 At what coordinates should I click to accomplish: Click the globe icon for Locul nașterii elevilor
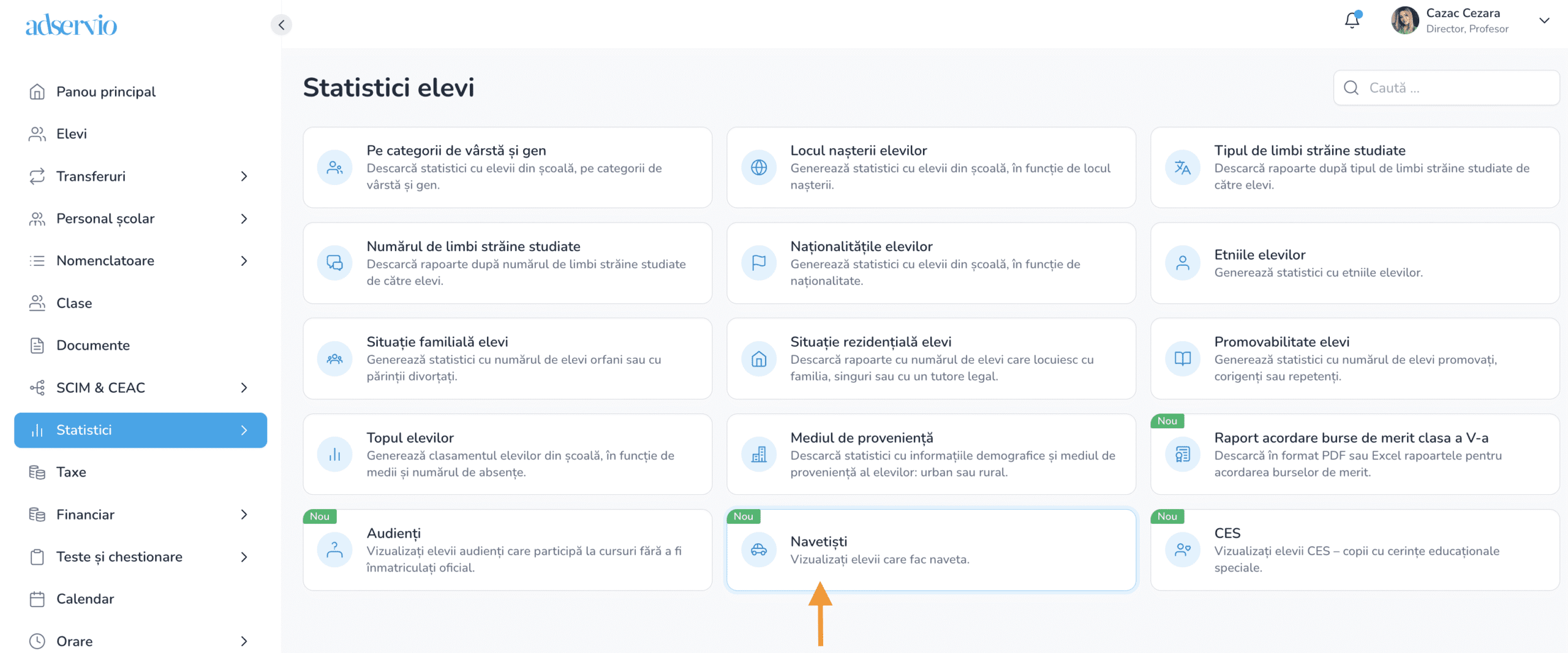(758, 167)
